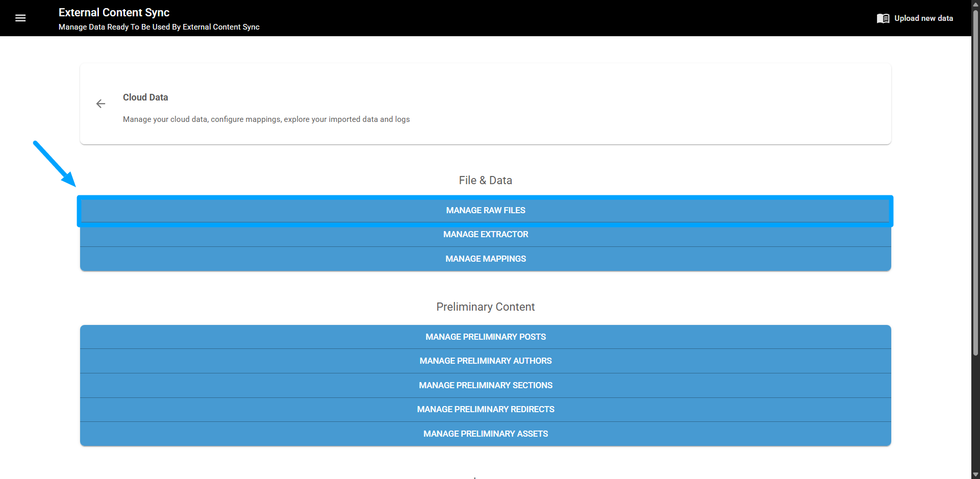Click the External Content Sync title
The image size is (980, 479).
tap(114, 12)
